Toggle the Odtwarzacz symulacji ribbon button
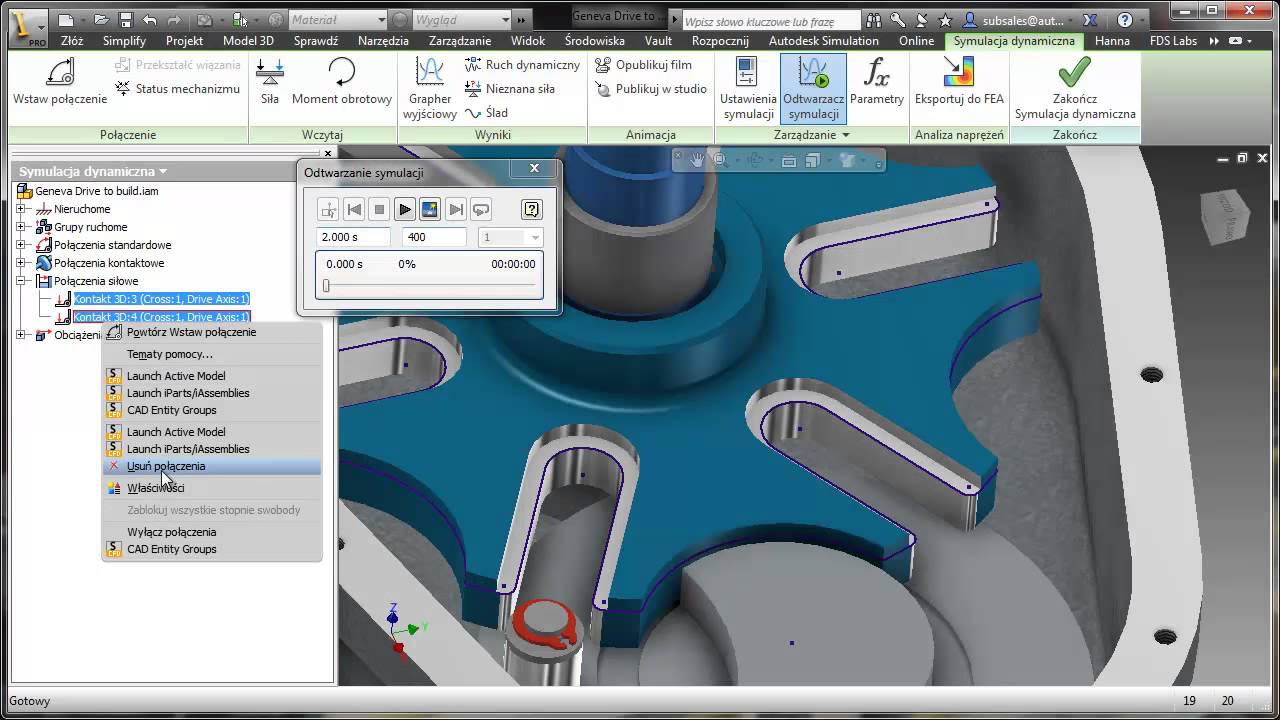1280x720 pixels. tap(813, 88)
